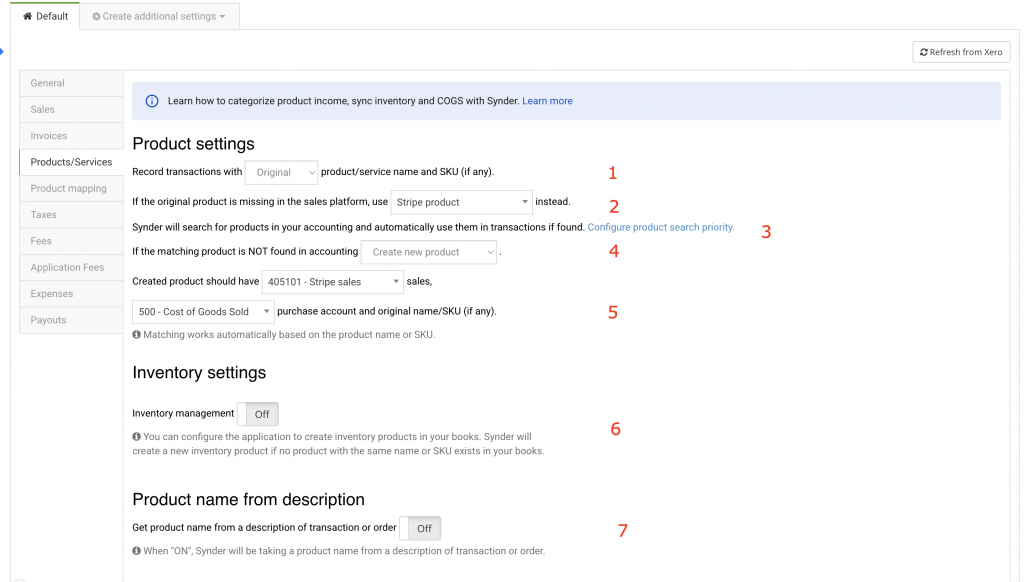Click the info icon beside Matching works automatically

[136, 335]
